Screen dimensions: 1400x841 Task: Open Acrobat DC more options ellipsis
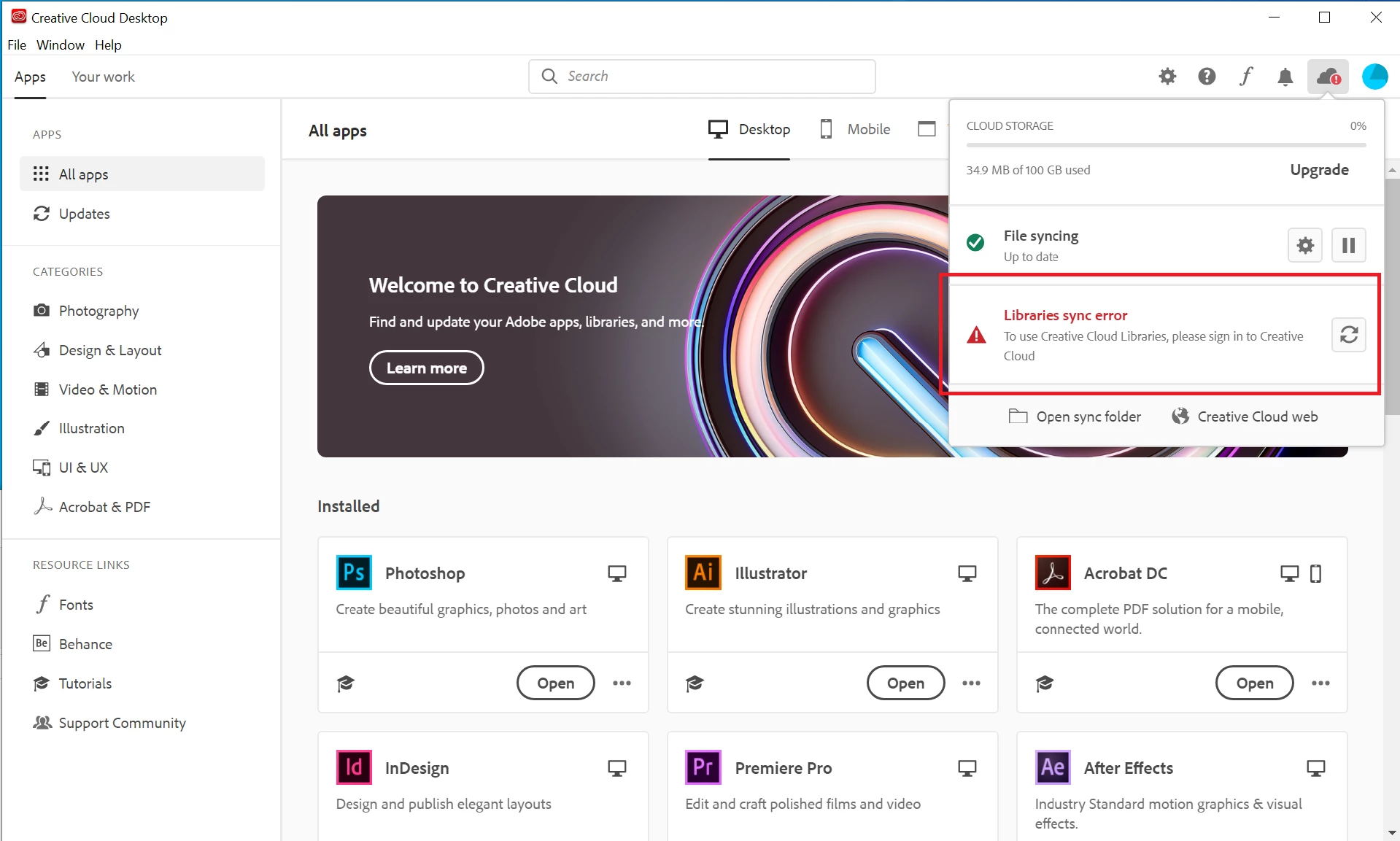[x=1320, y=683]
